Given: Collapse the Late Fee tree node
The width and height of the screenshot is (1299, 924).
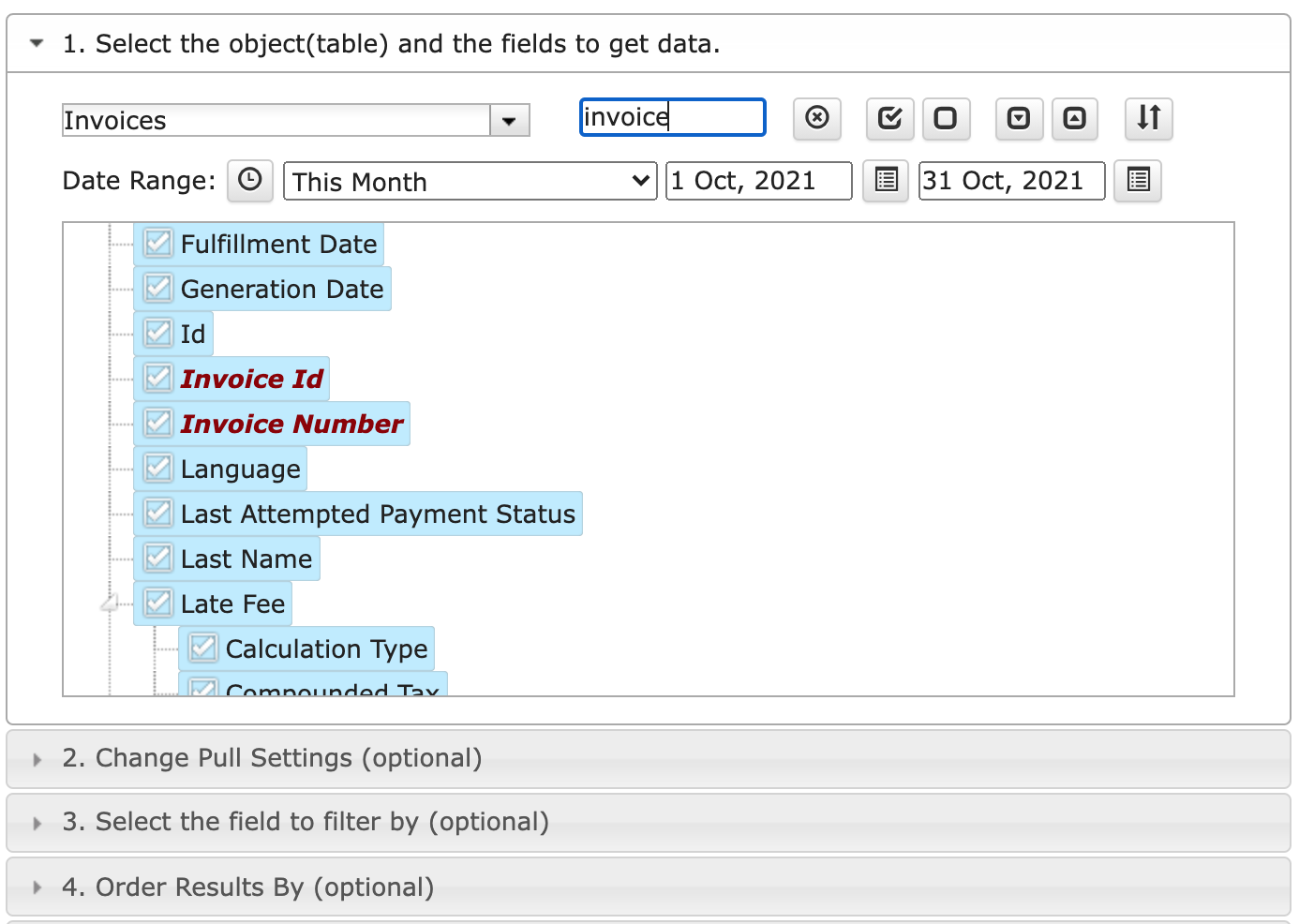Looking at the screenshot, I should pos(111,604).
